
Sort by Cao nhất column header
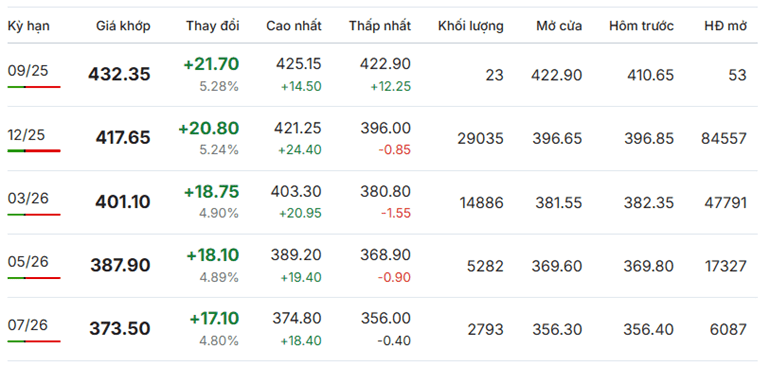click(x=294, y=26)
